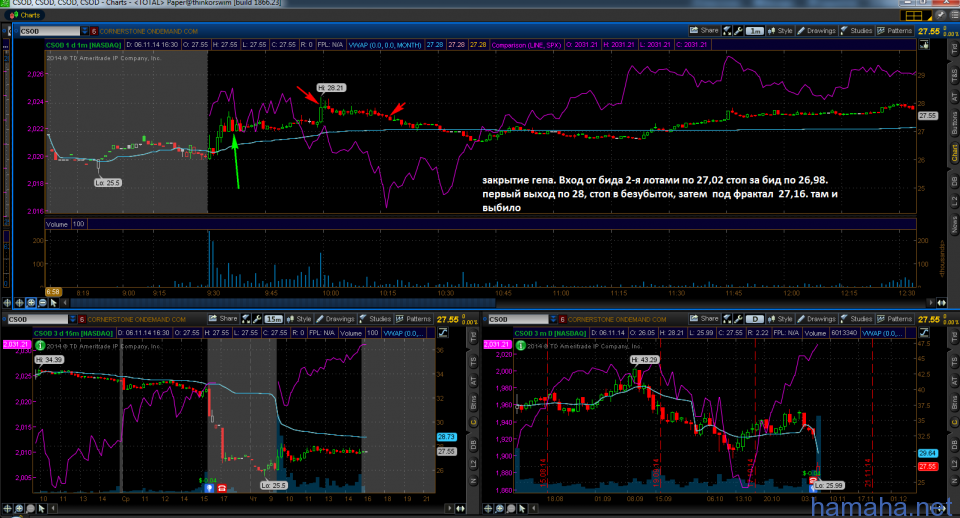Click the green info icon in 15m chart
Viewport: 960px width, 518px height.
click(40, 345)
